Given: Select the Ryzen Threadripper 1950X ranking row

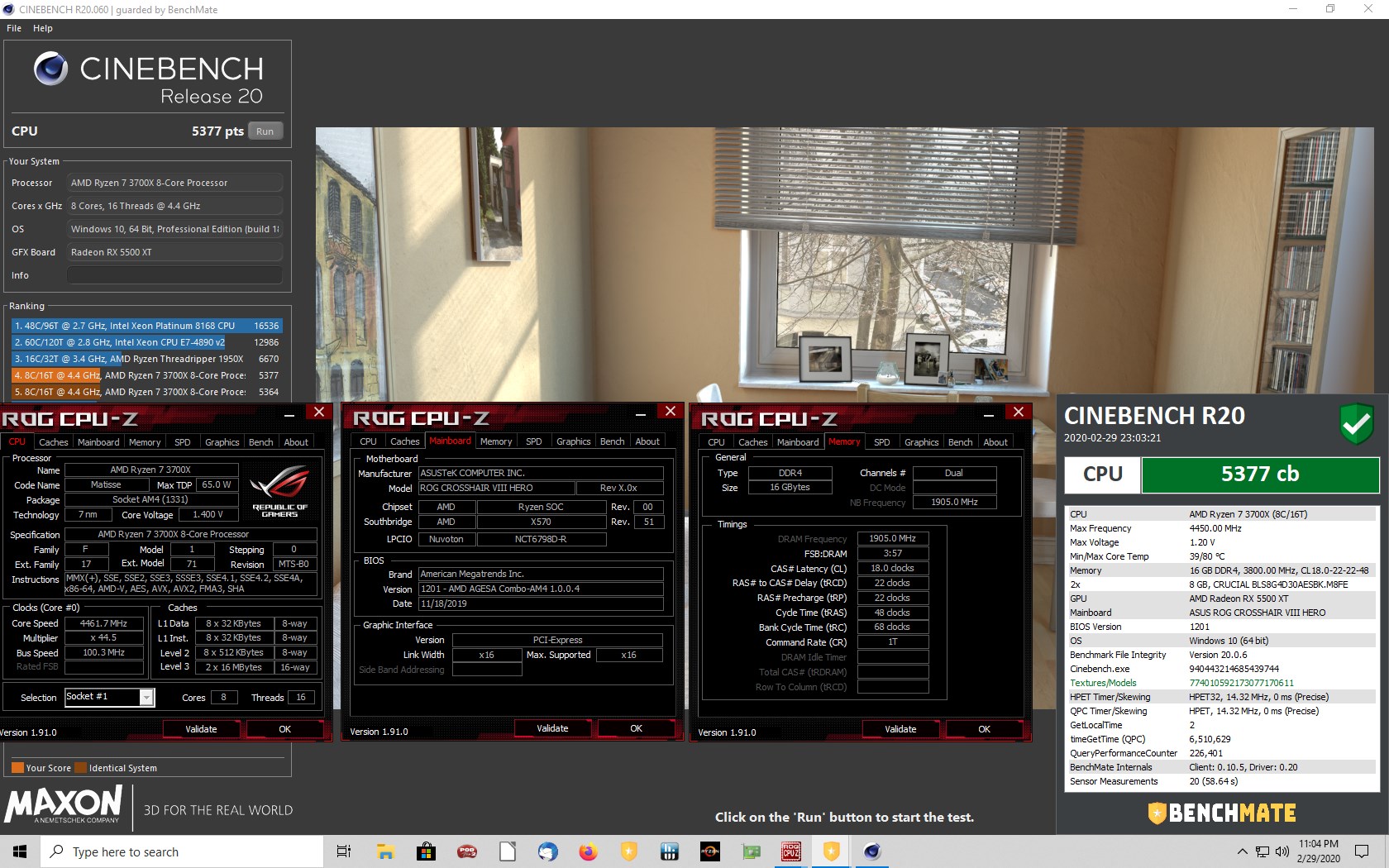Looking at the screenshot, I should 146,359.
